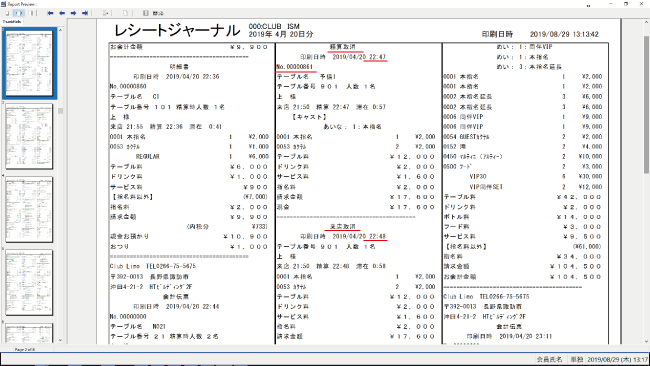Close the preview with the 閉じる button
The image size is (650, 366).
(153, 13)
